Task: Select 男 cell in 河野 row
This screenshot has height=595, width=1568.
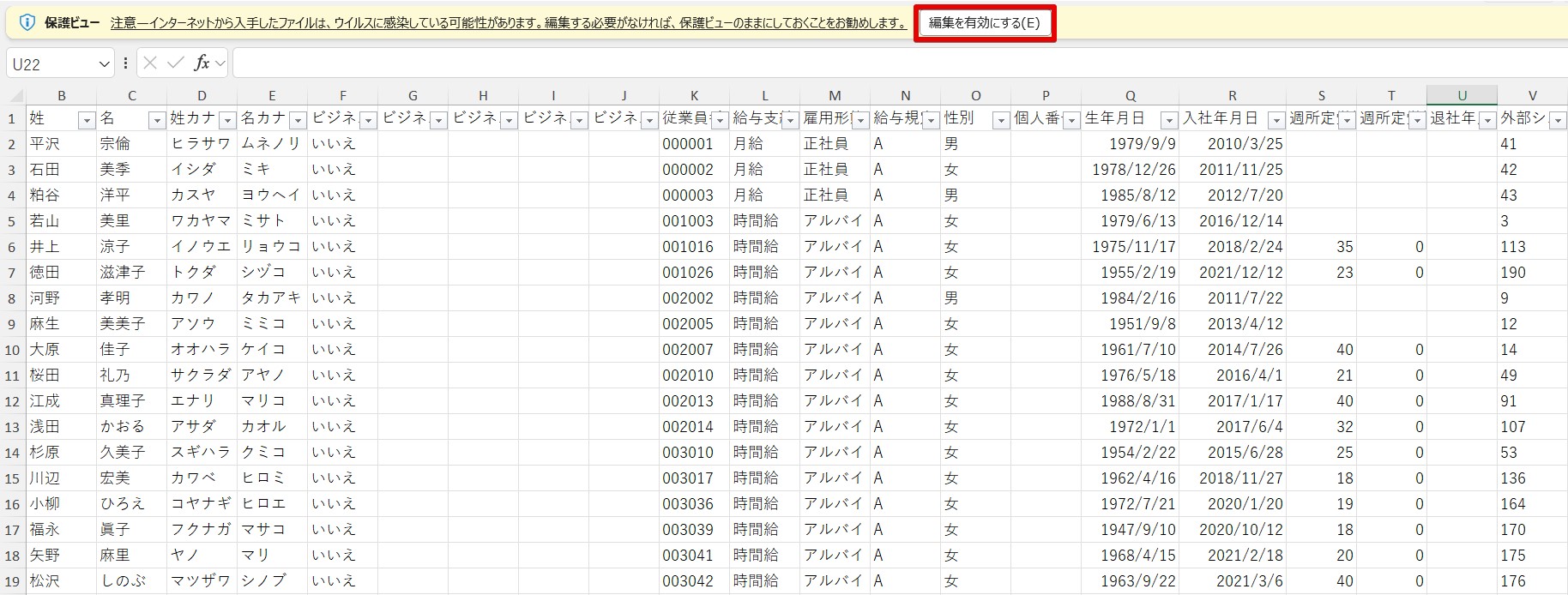Action: tap(975, 298)
